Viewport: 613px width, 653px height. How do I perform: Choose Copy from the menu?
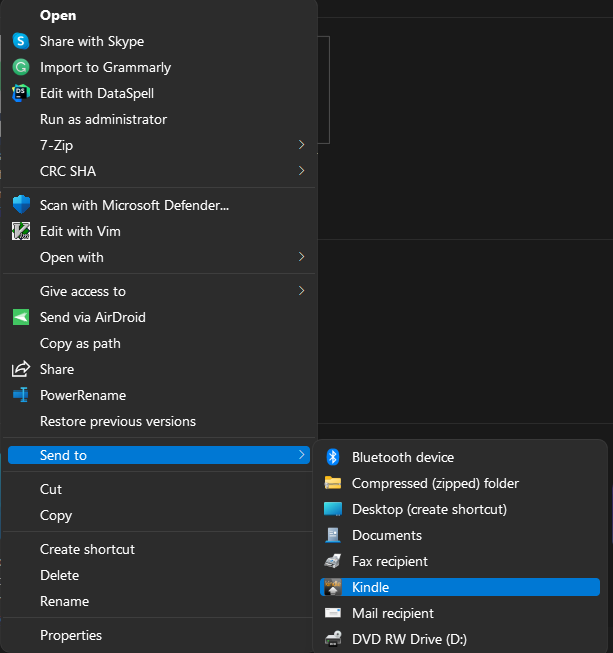point(159,515)
